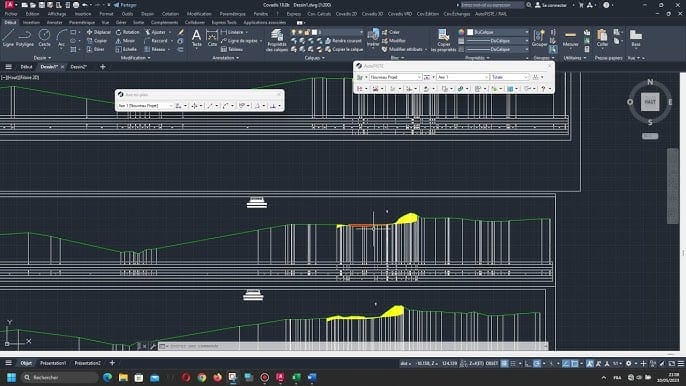Click the Insérer block tool
The height and width of the screenshot is (386, 686).
coord(373,38)
